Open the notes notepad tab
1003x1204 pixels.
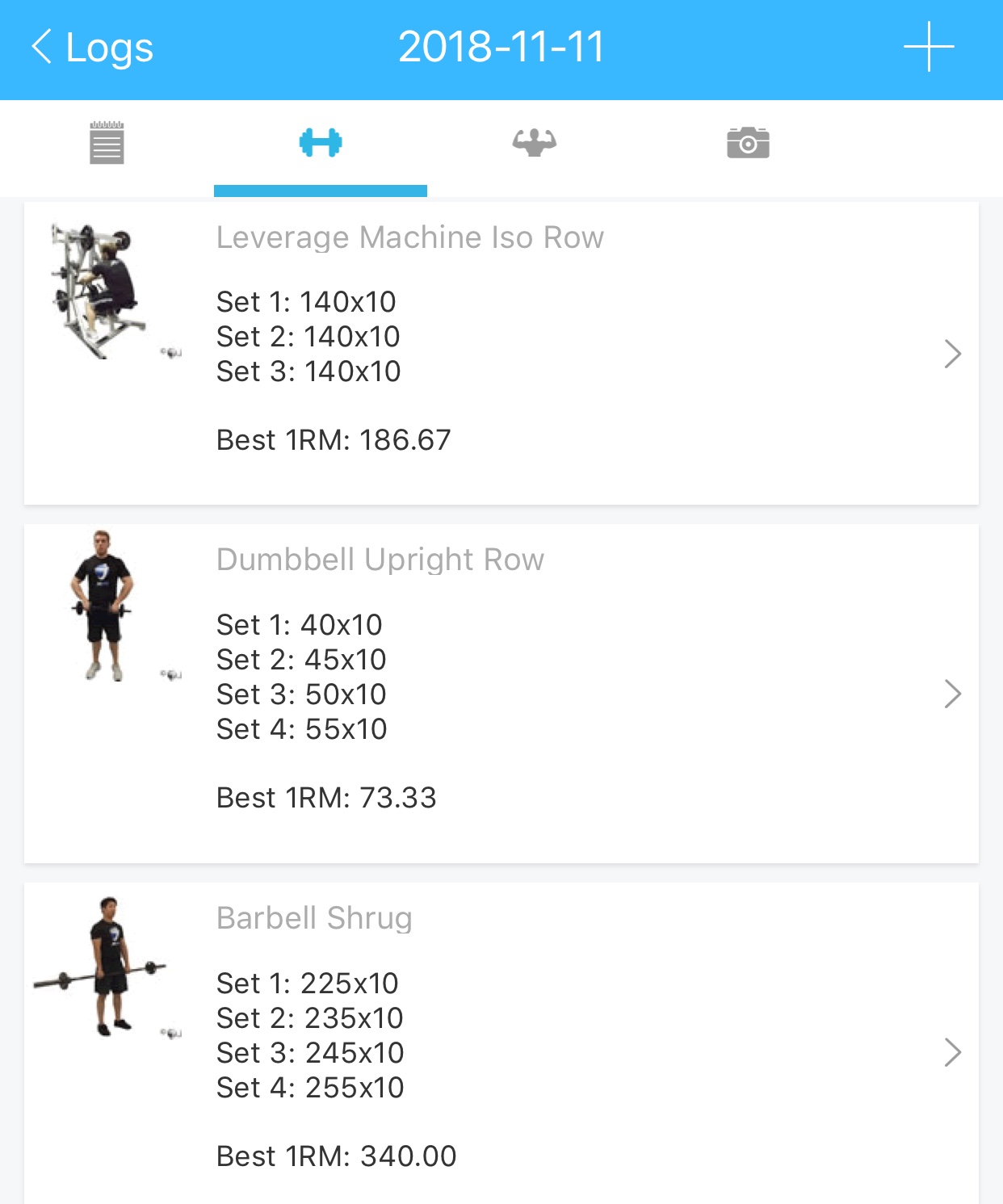[107, 143]
